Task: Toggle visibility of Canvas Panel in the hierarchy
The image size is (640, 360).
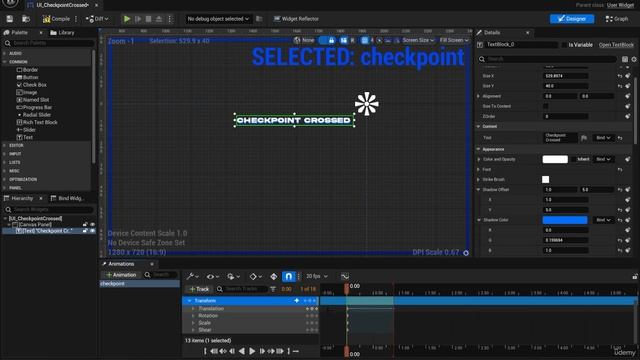Action: pyautogui.click(x=93, y=224)
